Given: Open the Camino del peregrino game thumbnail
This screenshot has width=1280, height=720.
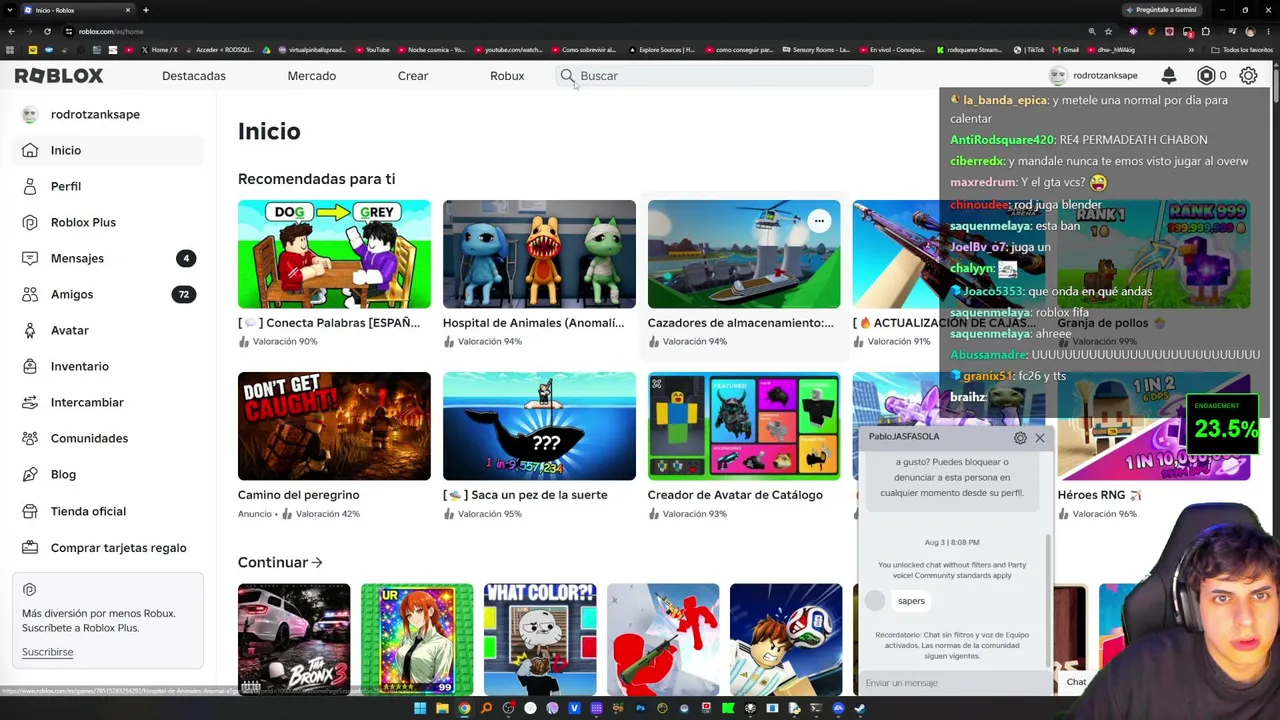Looking at the screenshot, I should (334, 426).
